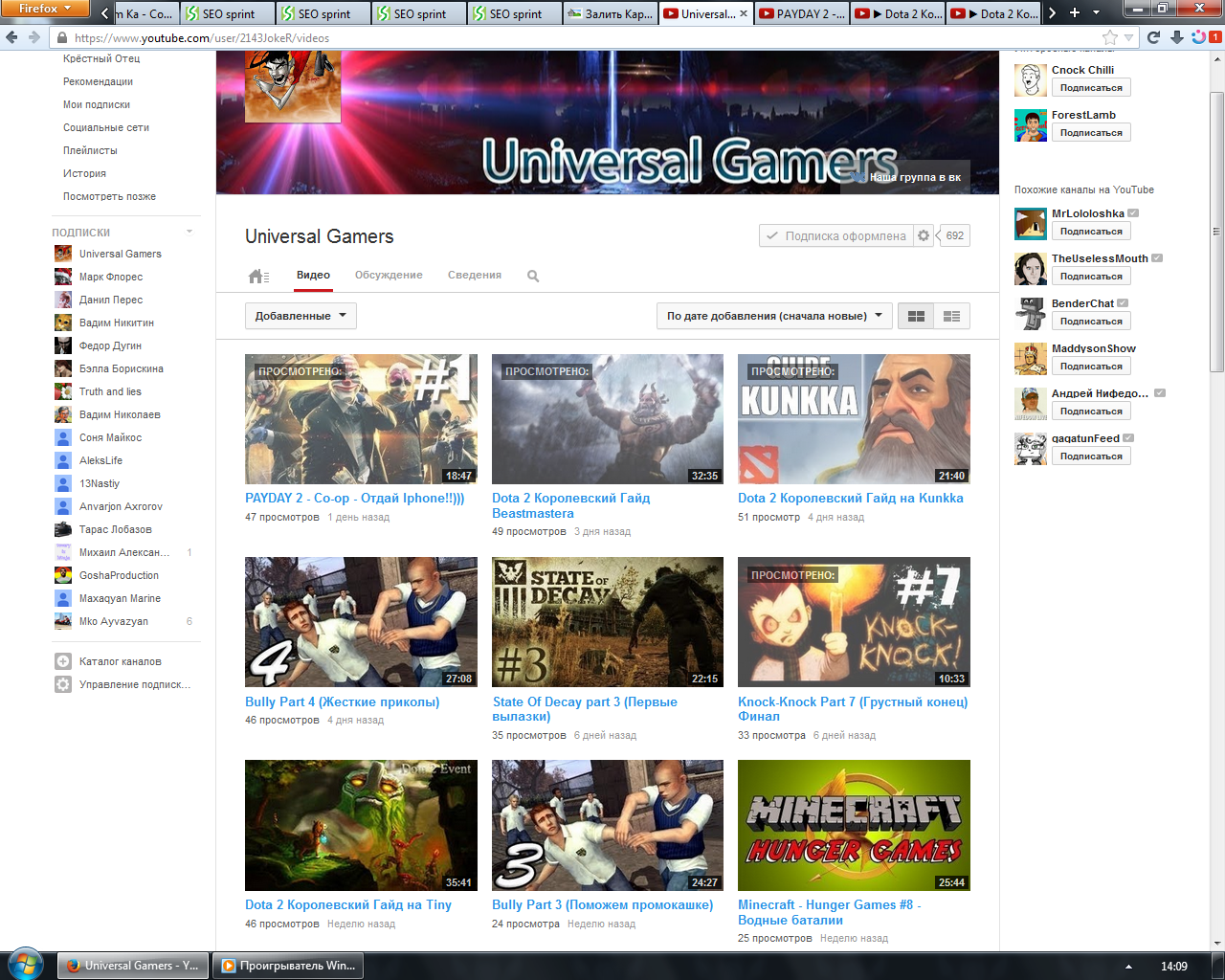The height and width of the screenshot is (980, 1225).
Task: Open ForestLamb channel avatar
Action: [x=1031, y=125]
